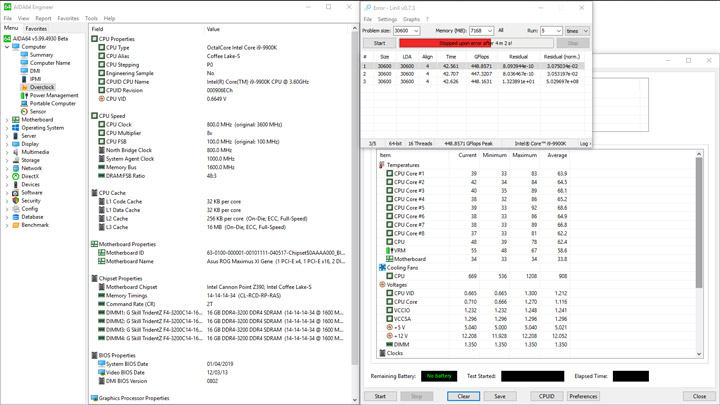Click the Temperatures group icon in sensor list

[x=382, y=165]
